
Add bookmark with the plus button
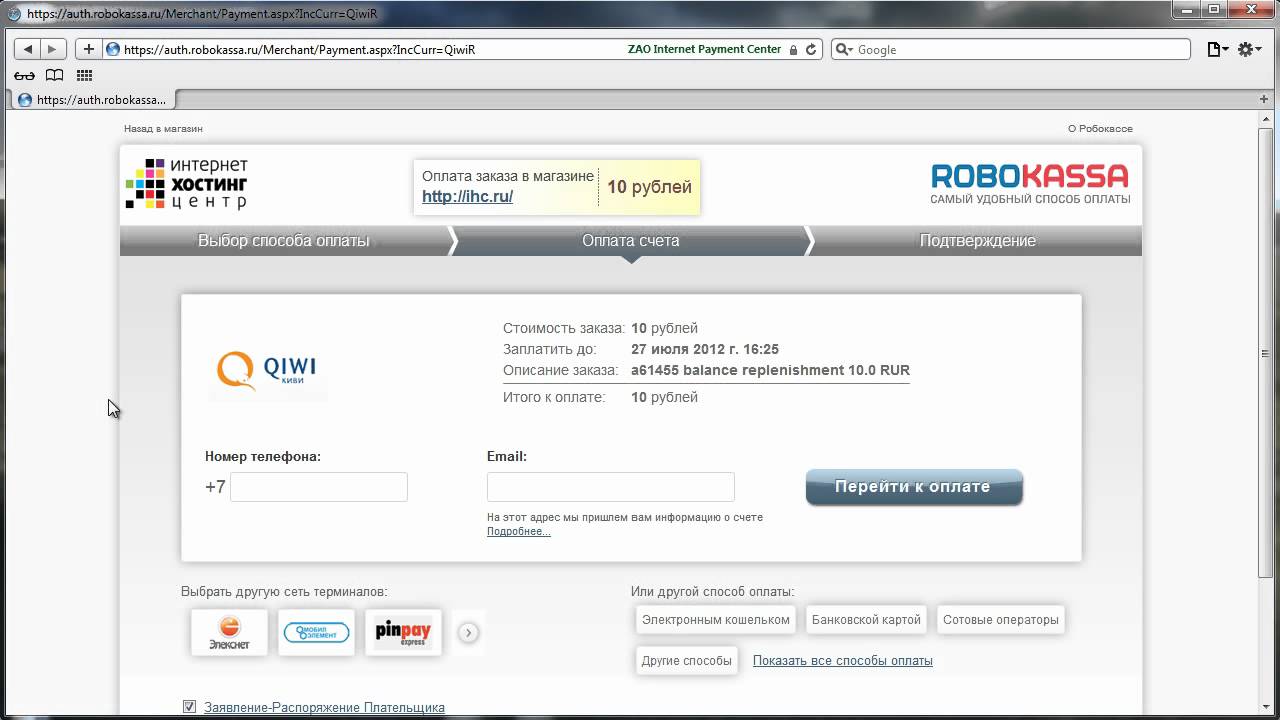pyautogui.click(x=88, y=49)
